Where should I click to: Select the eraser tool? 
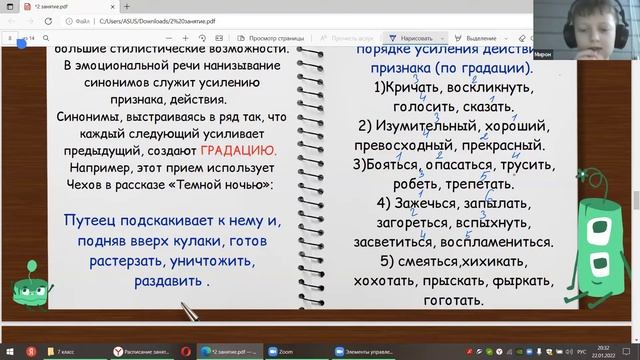(x=522, y=38)
